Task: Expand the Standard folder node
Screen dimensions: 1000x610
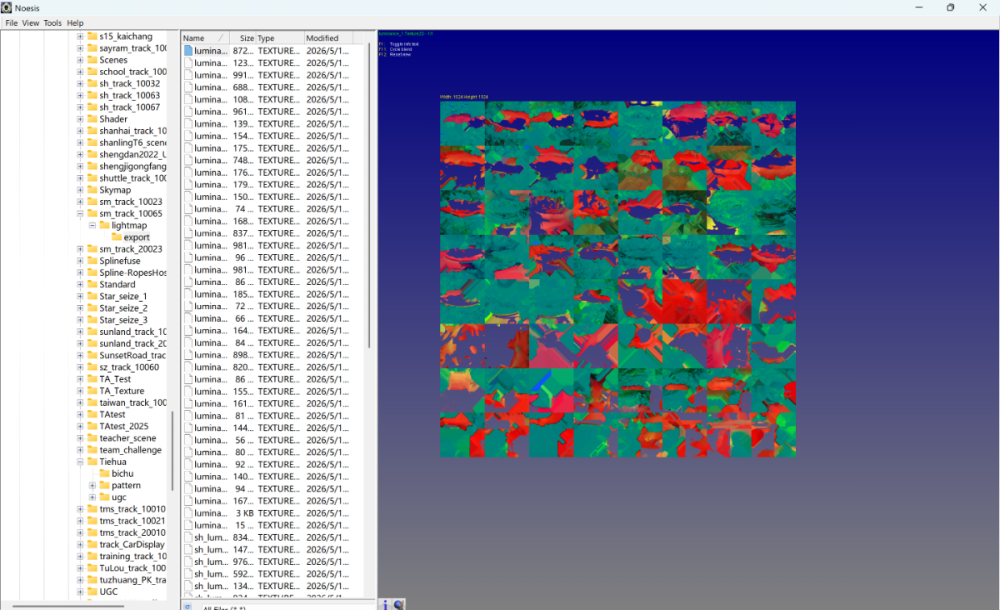Action: (80, 285)
